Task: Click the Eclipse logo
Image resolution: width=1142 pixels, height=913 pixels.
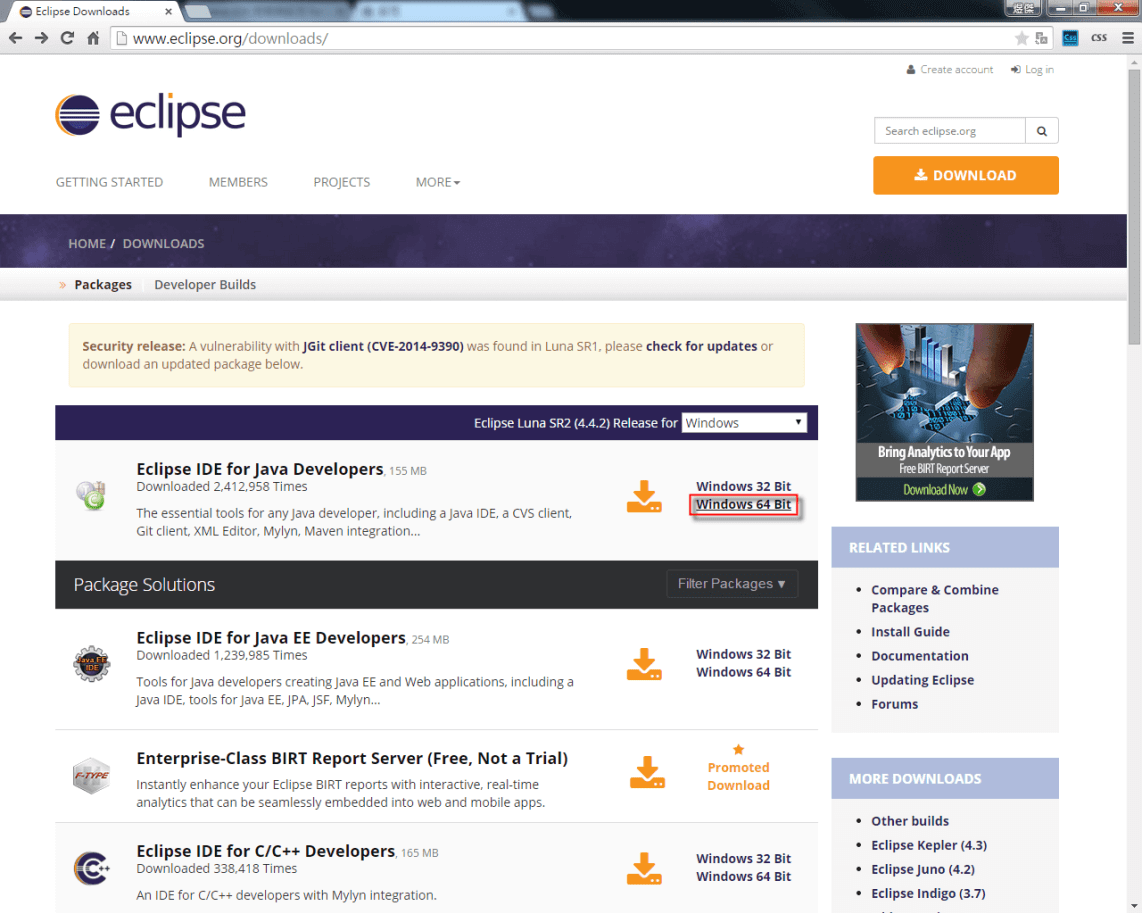Action: [148, 113]
